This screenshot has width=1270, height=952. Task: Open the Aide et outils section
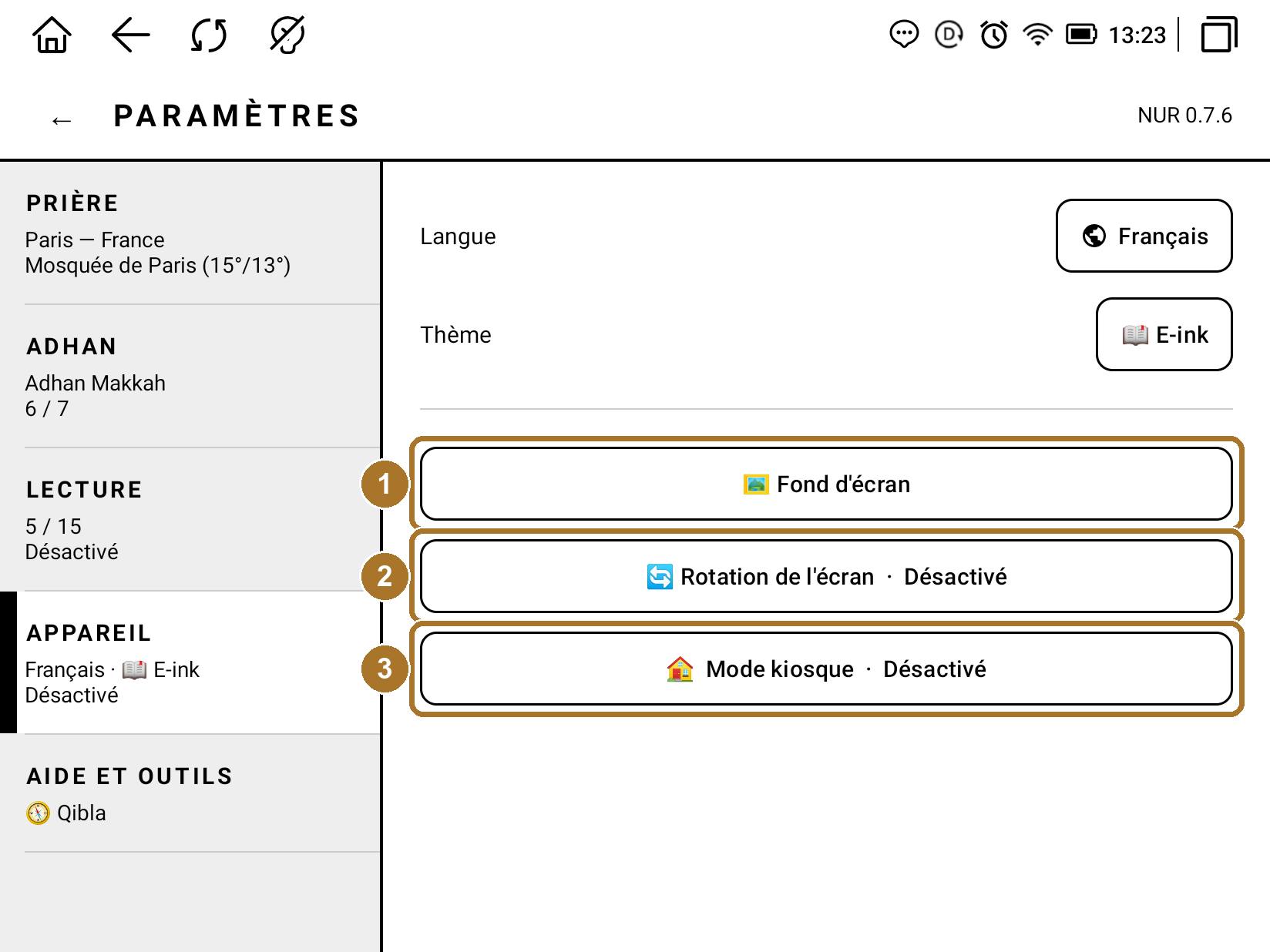pyautogui.click(x=190, y=794)
